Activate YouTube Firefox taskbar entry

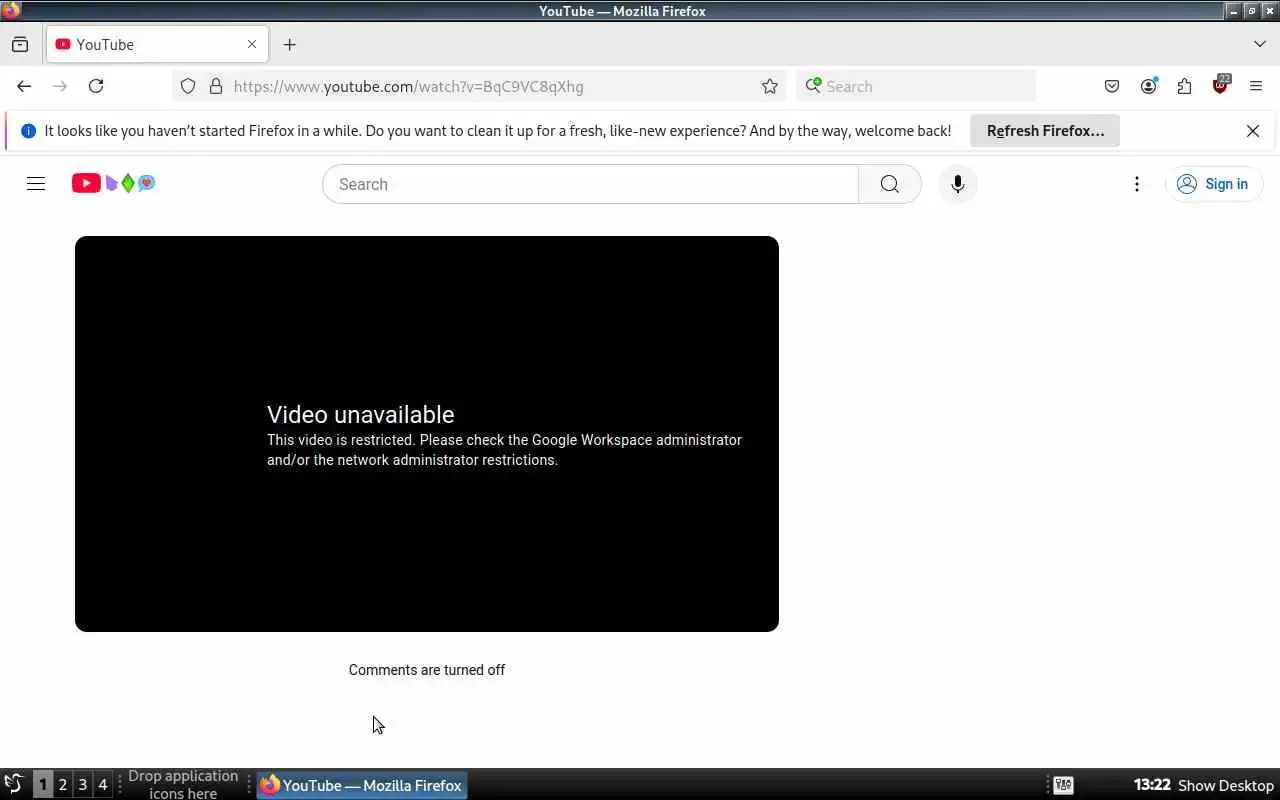[x=362, y=785]
